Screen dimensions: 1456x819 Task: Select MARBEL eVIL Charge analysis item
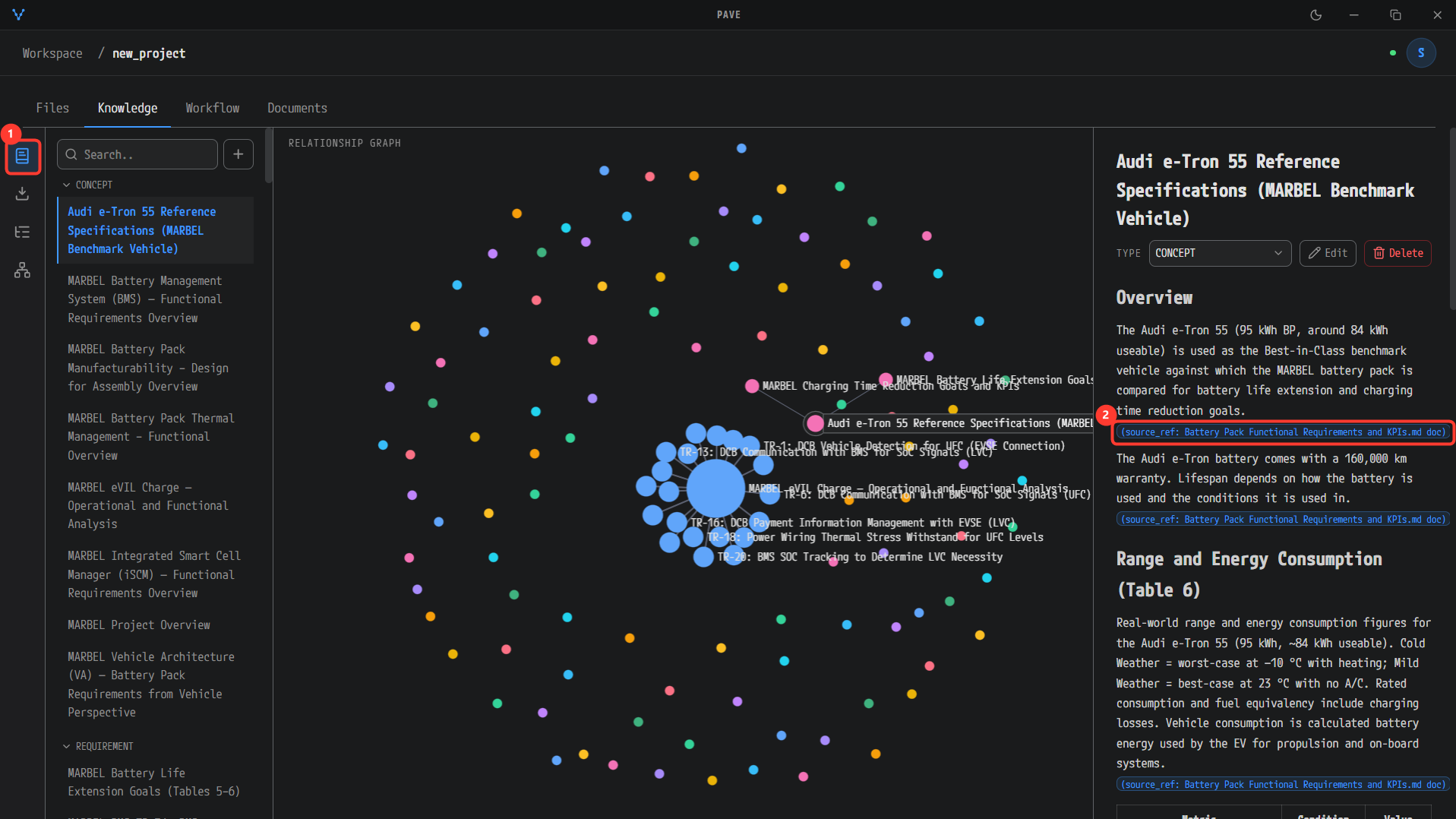155,505
